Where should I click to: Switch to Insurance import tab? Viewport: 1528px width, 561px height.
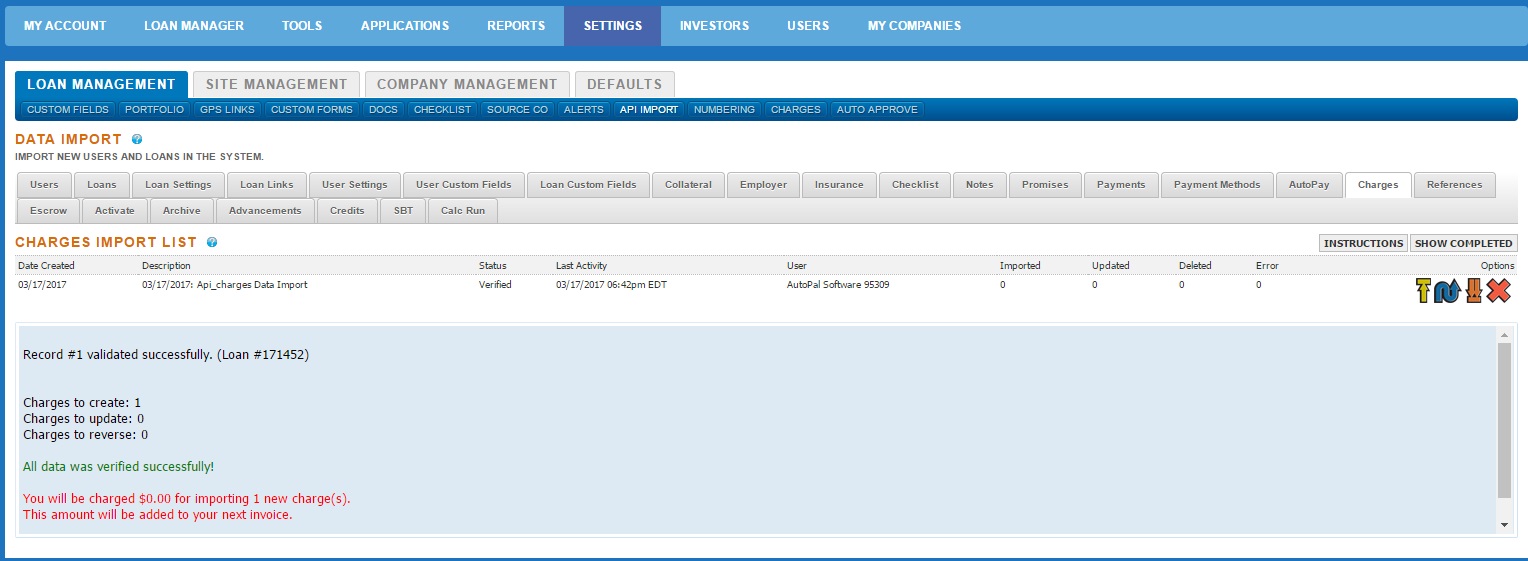tap(839, 185)
